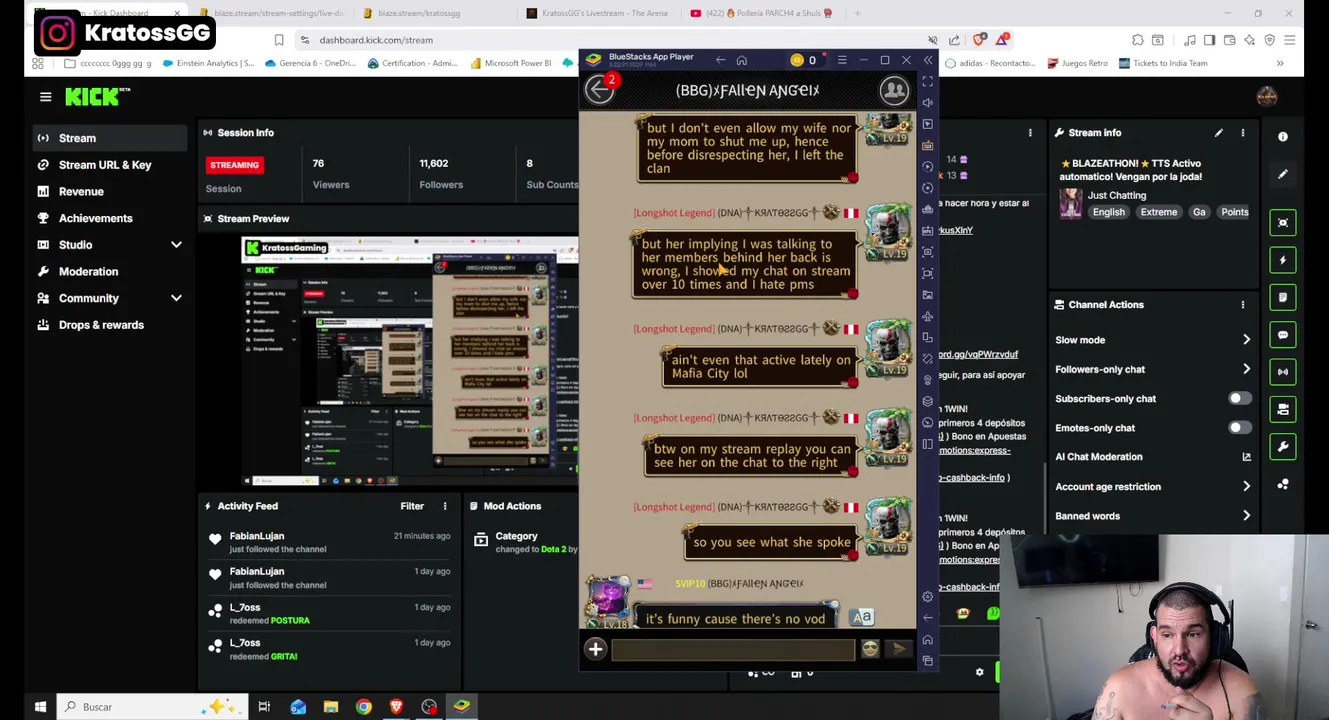Viewport: 1329px width, 720px height.
Task: Switch to blaze.stream/kratossgg browser tab
Action: coord(420,13)
